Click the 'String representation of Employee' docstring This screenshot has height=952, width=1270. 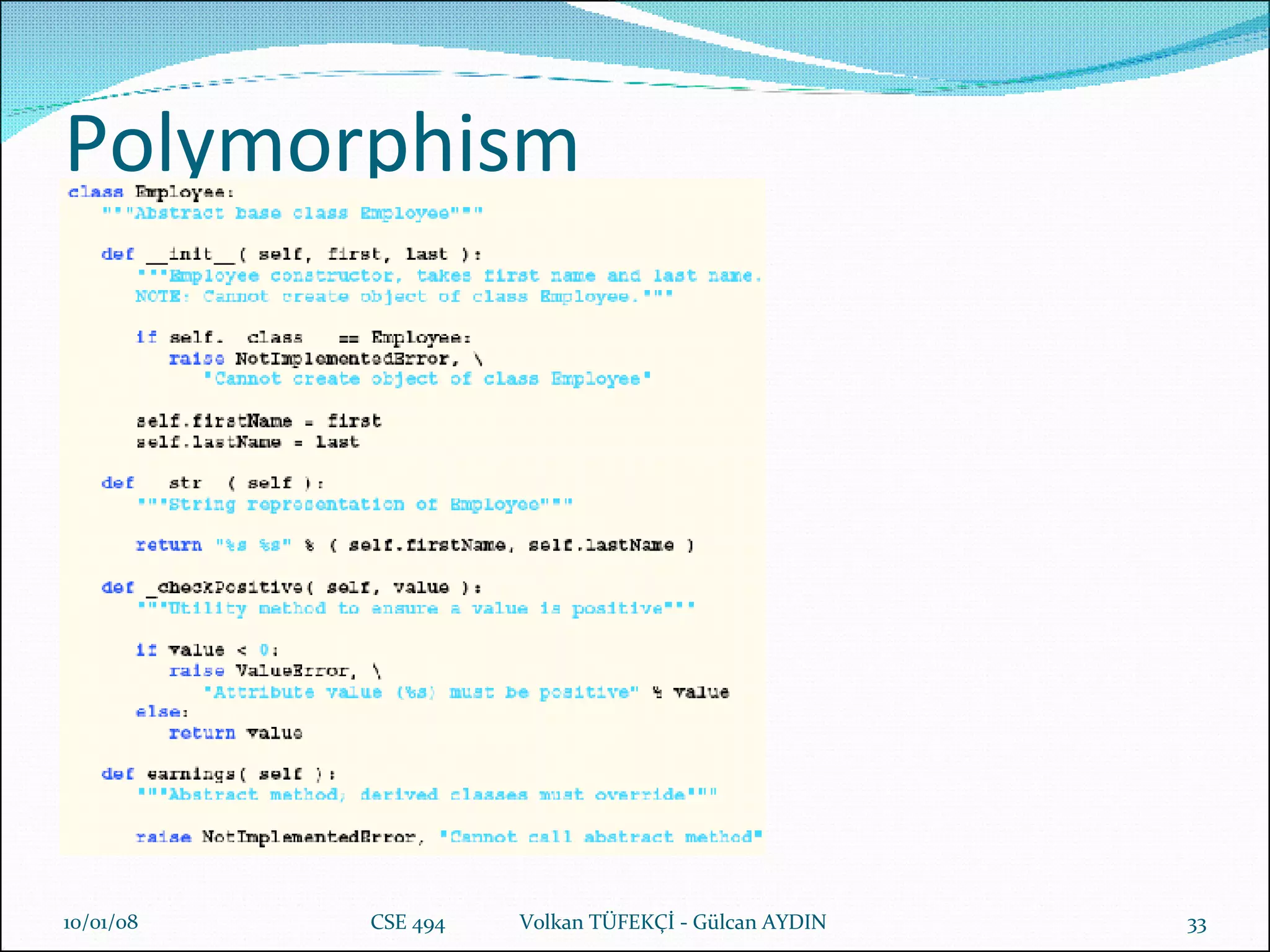coord(355,505)
